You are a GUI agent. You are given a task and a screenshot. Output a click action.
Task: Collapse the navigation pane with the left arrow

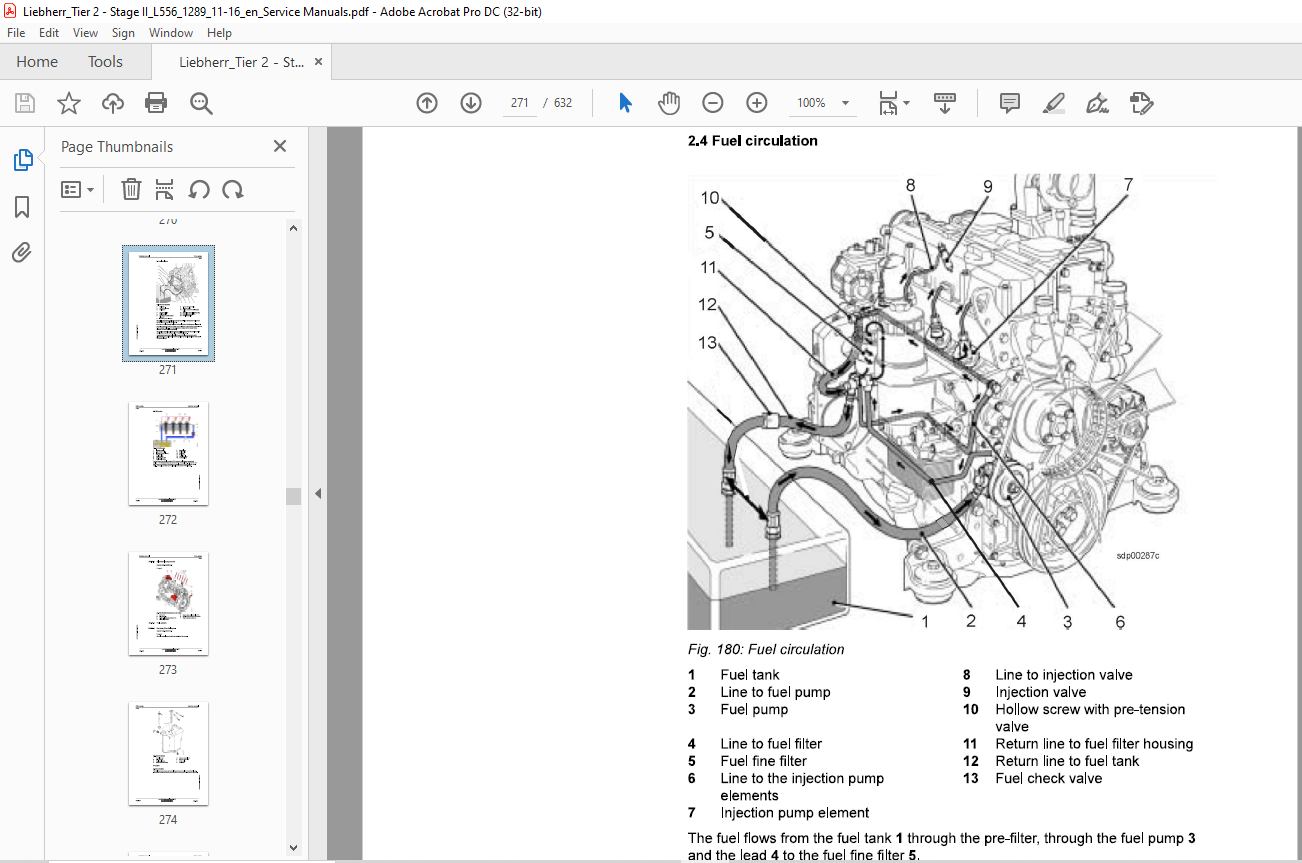tap(318, 493)
